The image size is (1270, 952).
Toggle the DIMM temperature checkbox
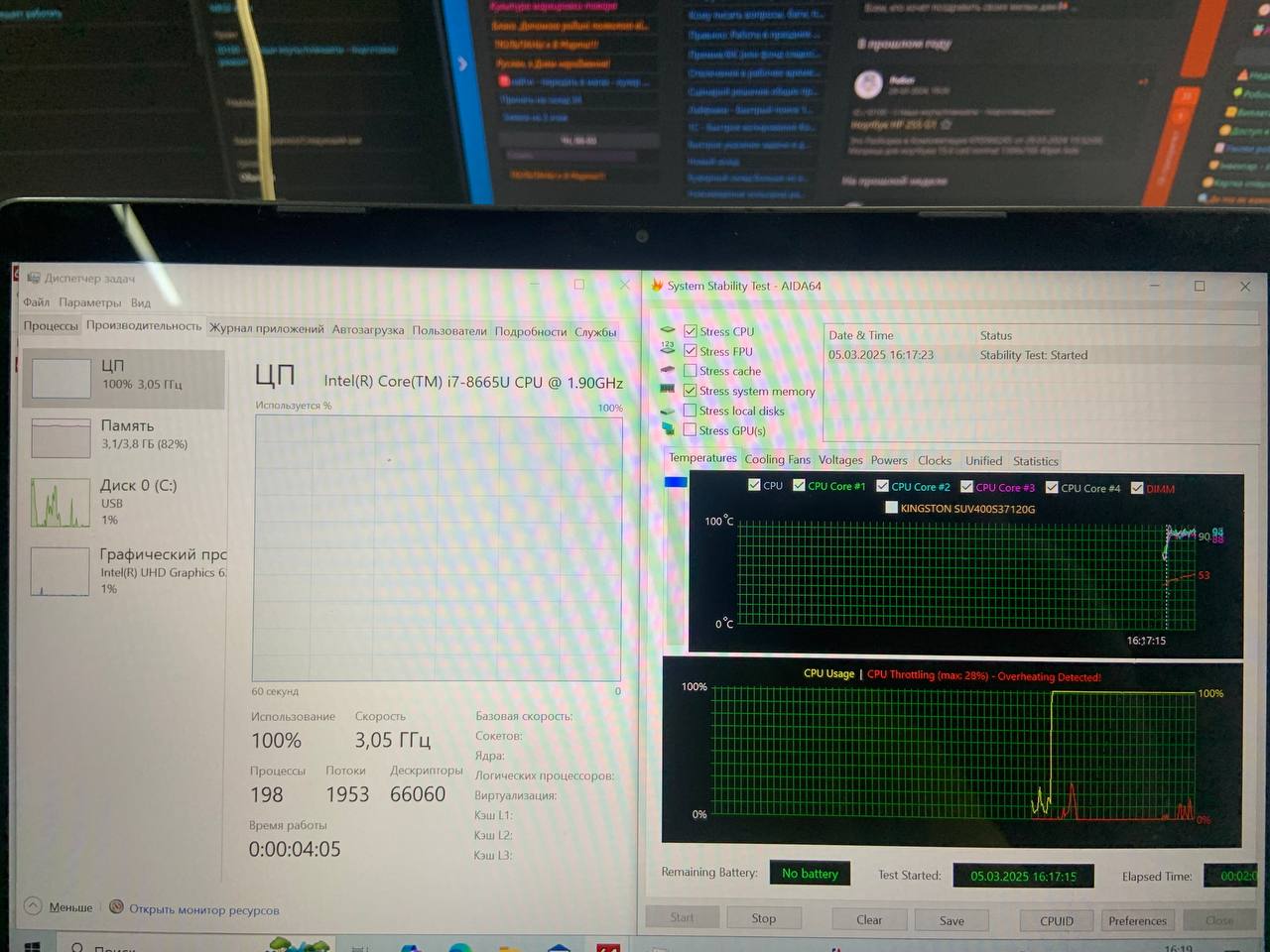[x=1137, y=488]
